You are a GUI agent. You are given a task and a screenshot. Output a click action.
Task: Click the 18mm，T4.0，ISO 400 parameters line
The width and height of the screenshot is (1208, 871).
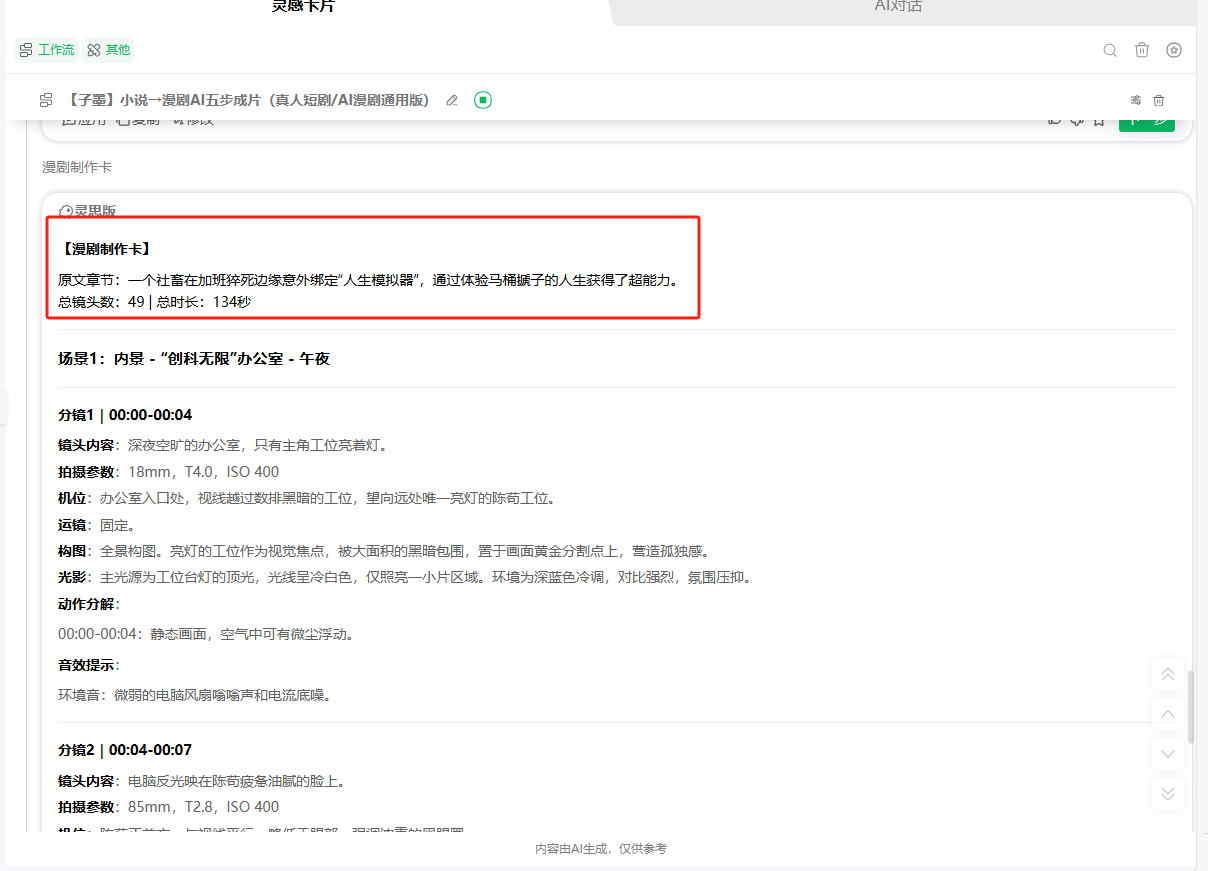coord(169,472)
